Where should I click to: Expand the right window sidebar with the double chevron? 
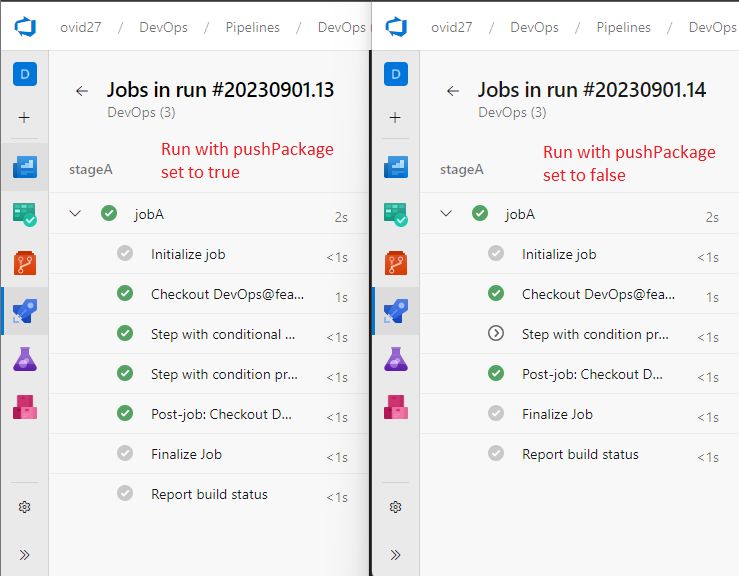click(x=395, y=554)
